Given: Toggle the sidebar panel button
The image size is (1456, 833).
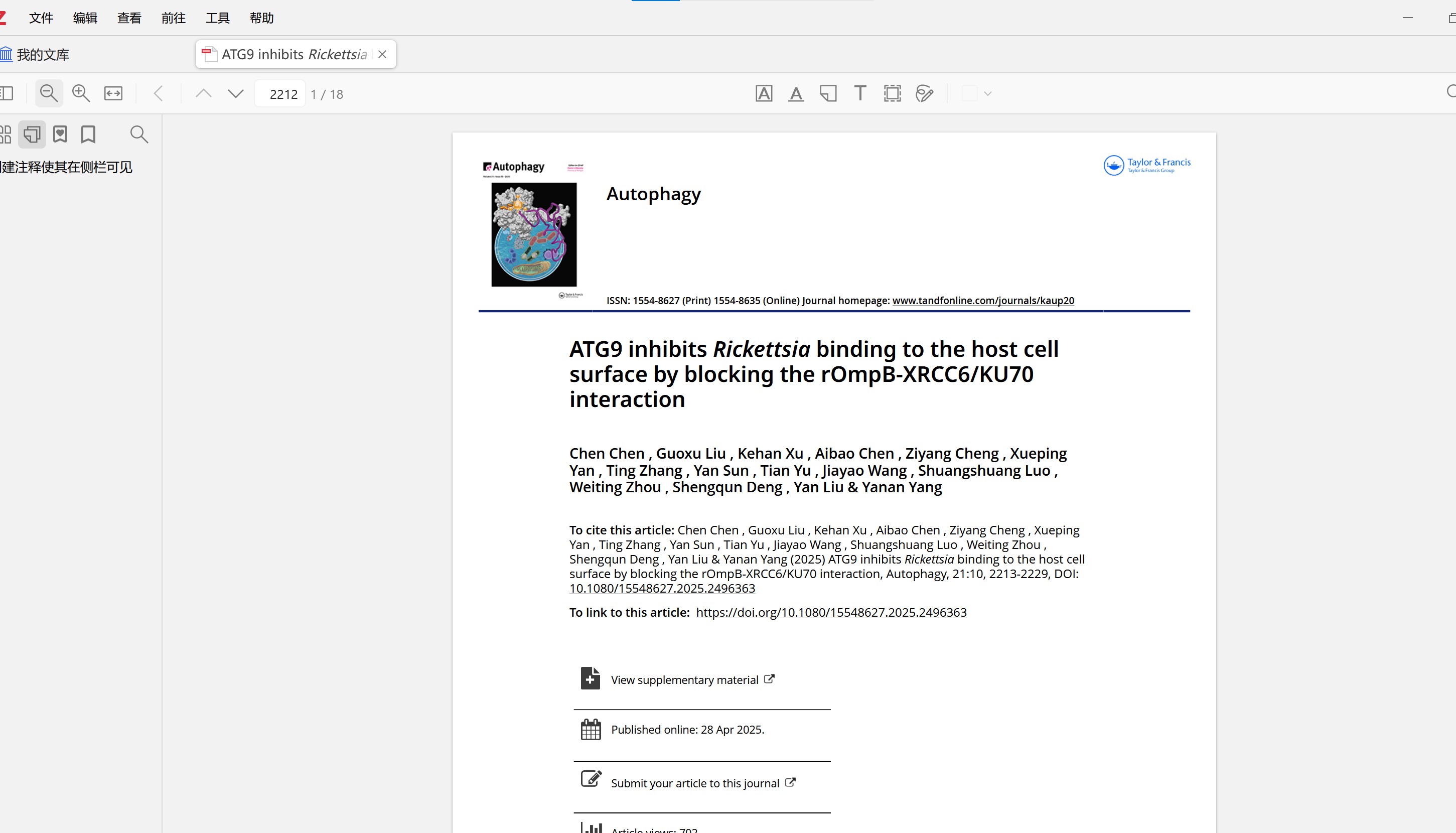Looking at the screenshot, I should pos(7,93).
